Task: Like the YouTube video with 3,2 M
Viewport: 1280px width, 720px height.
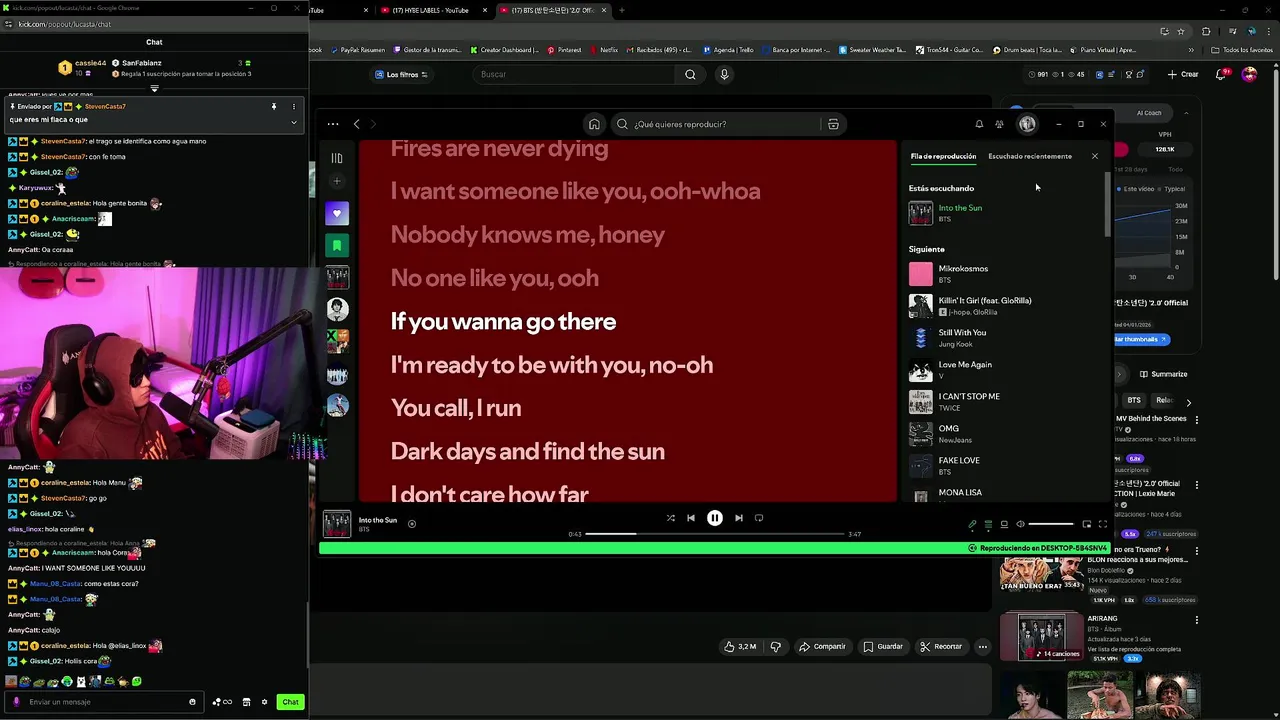Action: (741, 646)
